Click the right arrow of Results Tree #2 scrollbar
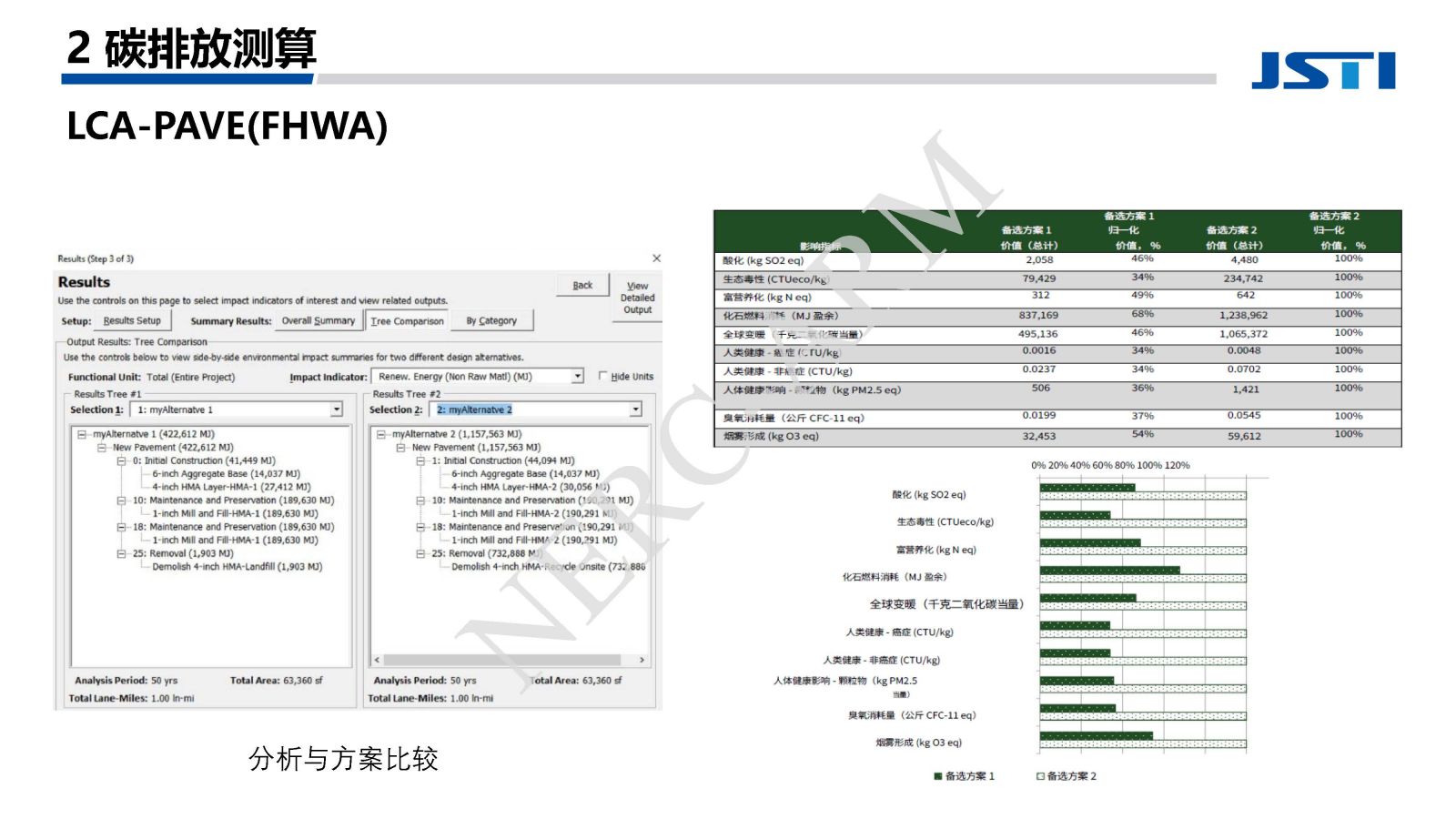This screenshot has width=1456, height=819. 642,660
